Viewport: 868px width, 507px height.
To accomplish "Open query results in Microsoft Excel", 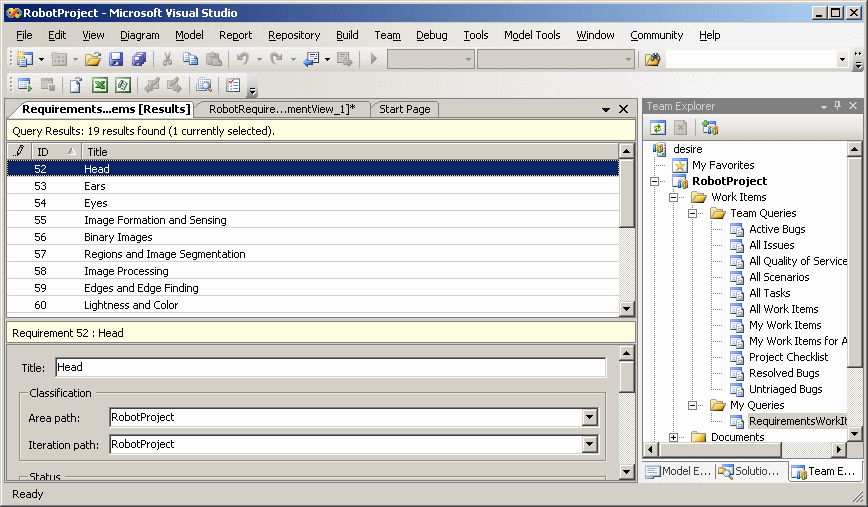I will click(x=100, y=85).
